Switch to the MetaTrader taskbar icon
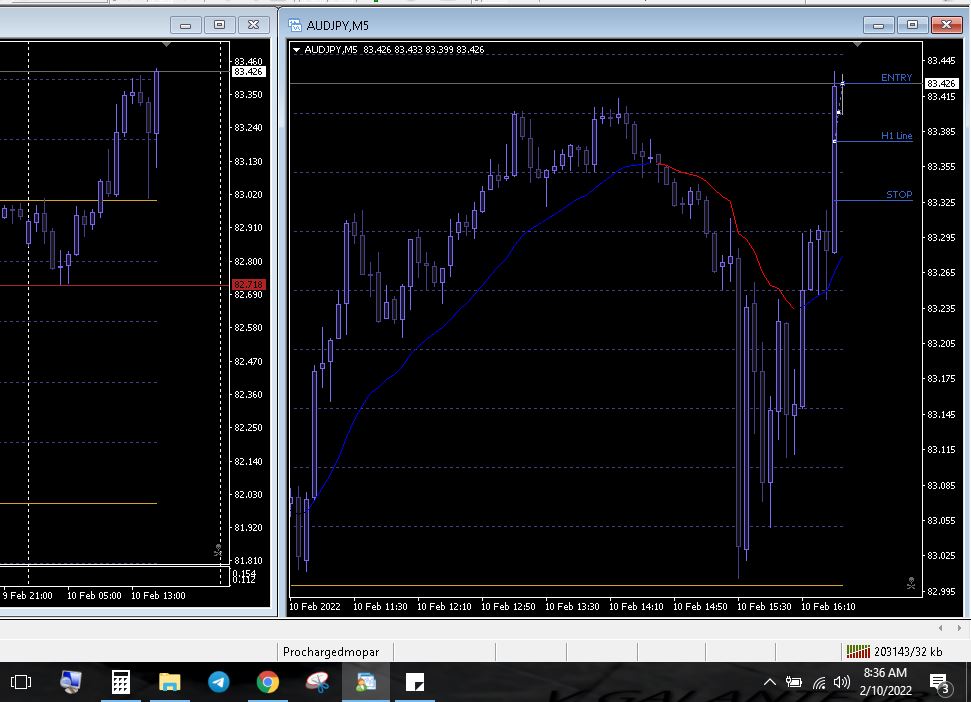Image resolution: width=971 pixels, height=702 pixels. [x=366, y=682]
